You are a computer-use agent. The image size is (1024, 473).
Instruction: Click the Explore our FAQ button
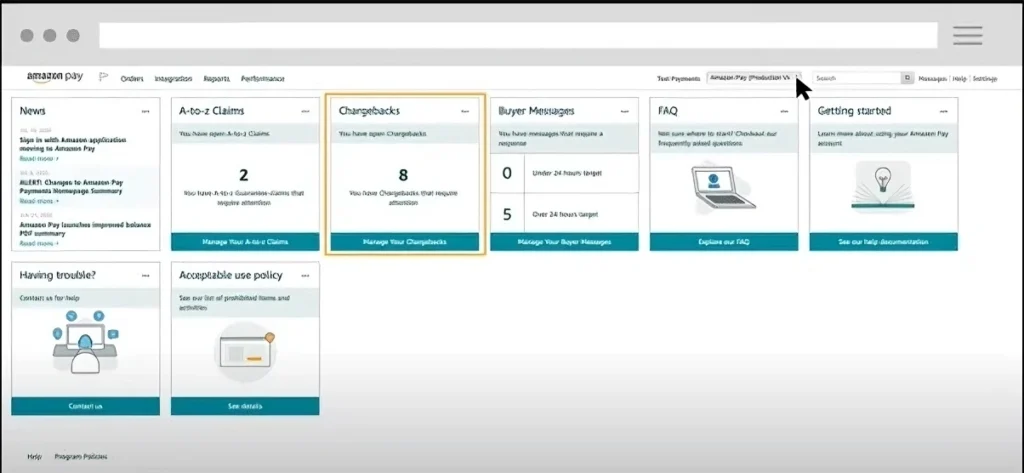[x=724, y=242]
